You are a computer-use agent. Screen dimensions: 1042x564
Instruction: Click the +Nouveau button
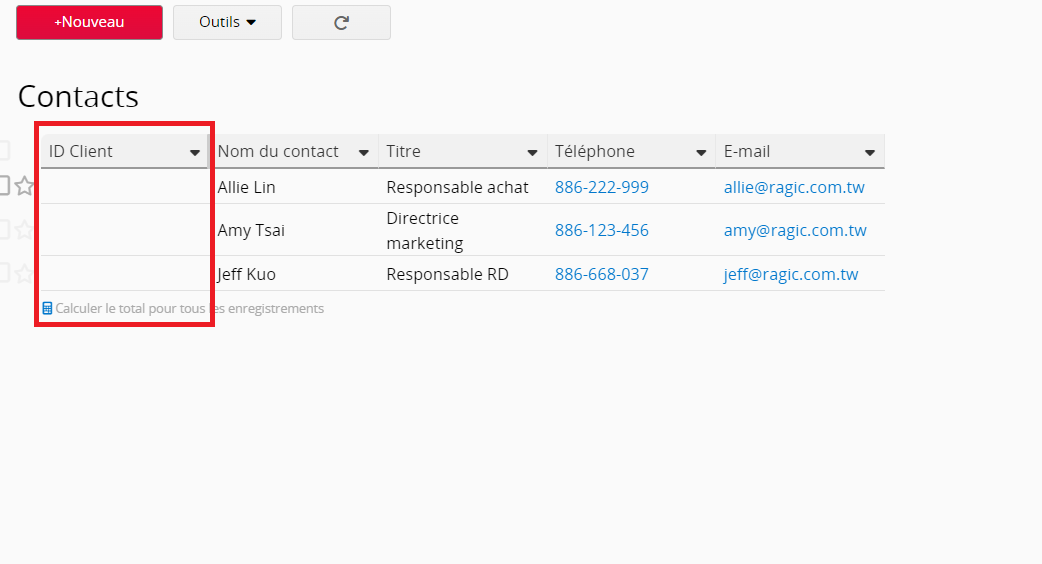(x=89, y=22)
